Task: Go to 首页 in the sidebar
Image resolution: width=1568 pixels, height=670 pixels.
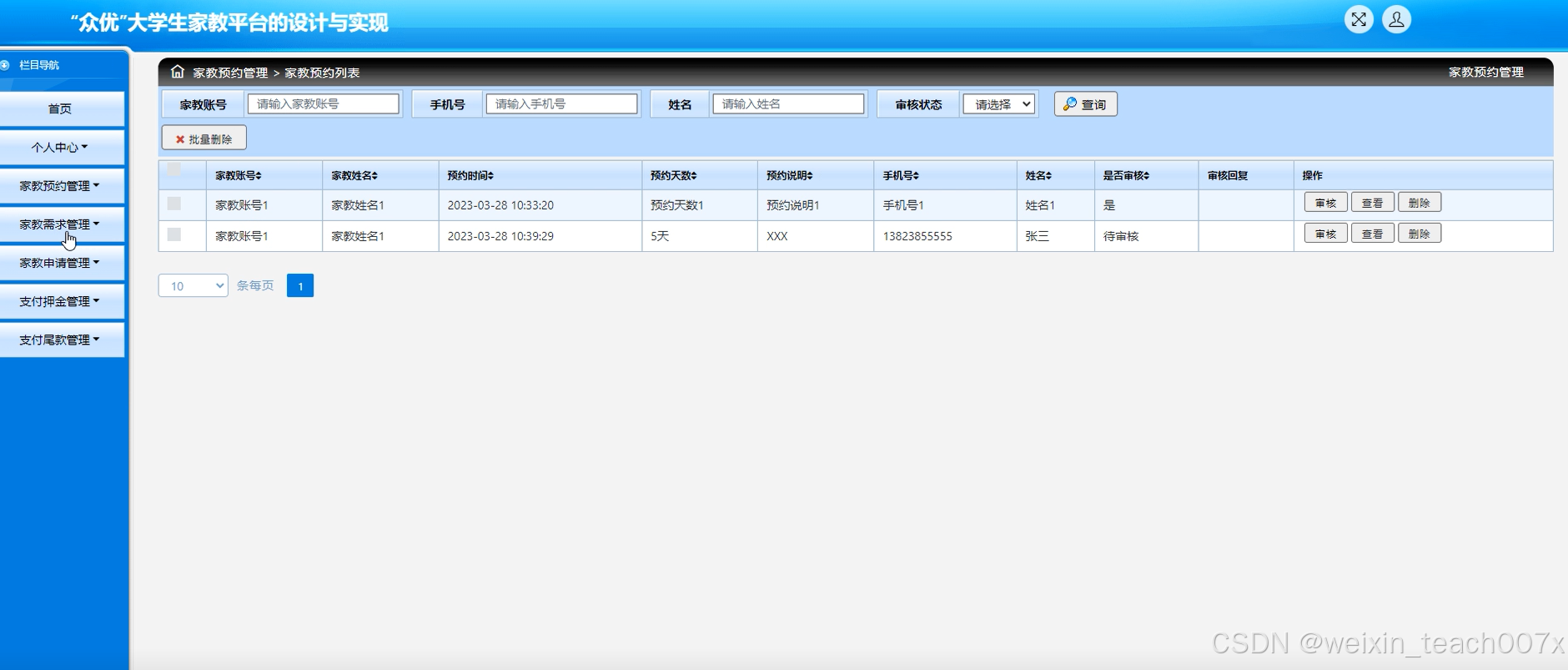Action: 61,109
